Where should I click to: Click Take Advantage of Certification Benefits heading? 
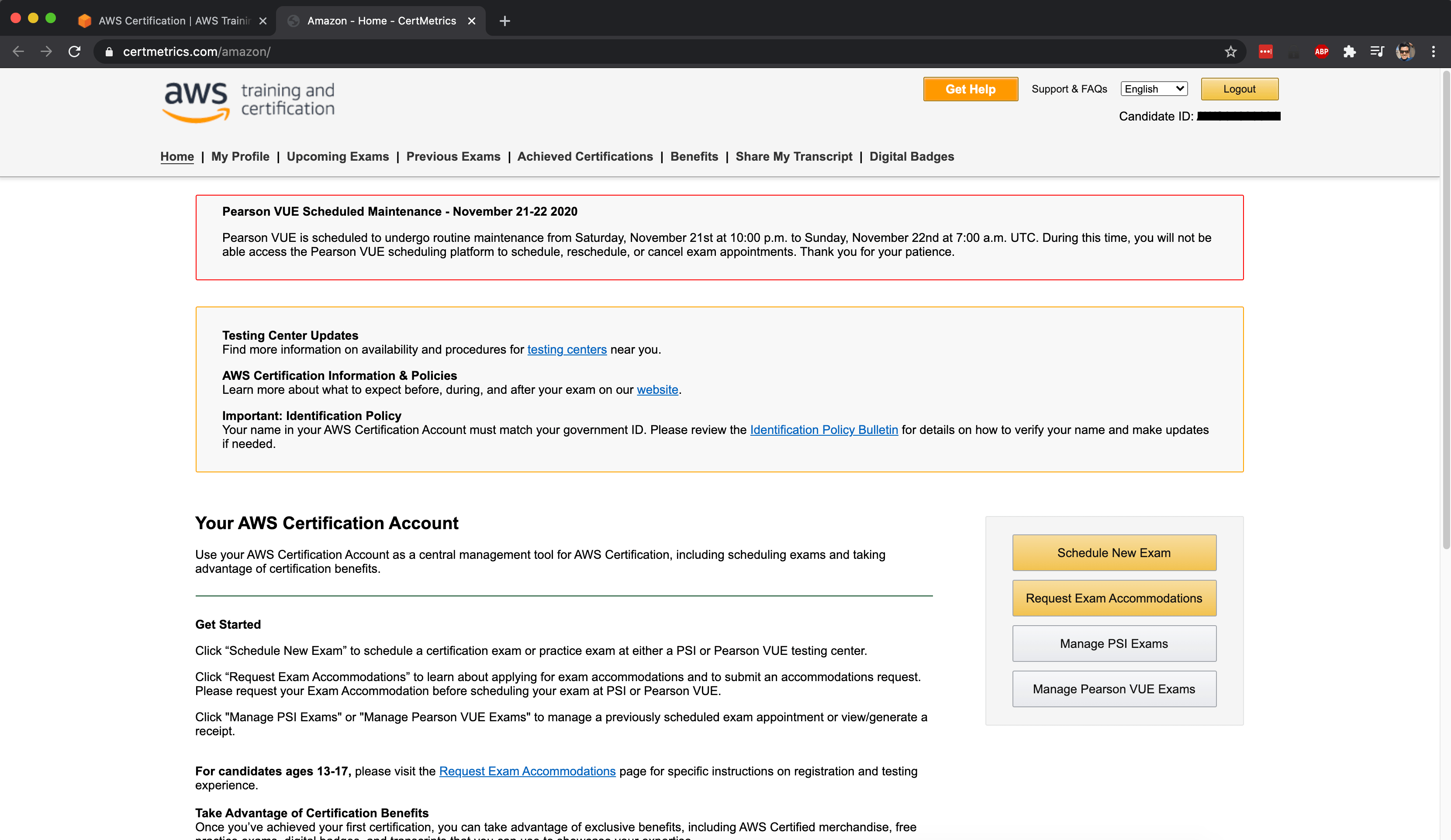311,813
